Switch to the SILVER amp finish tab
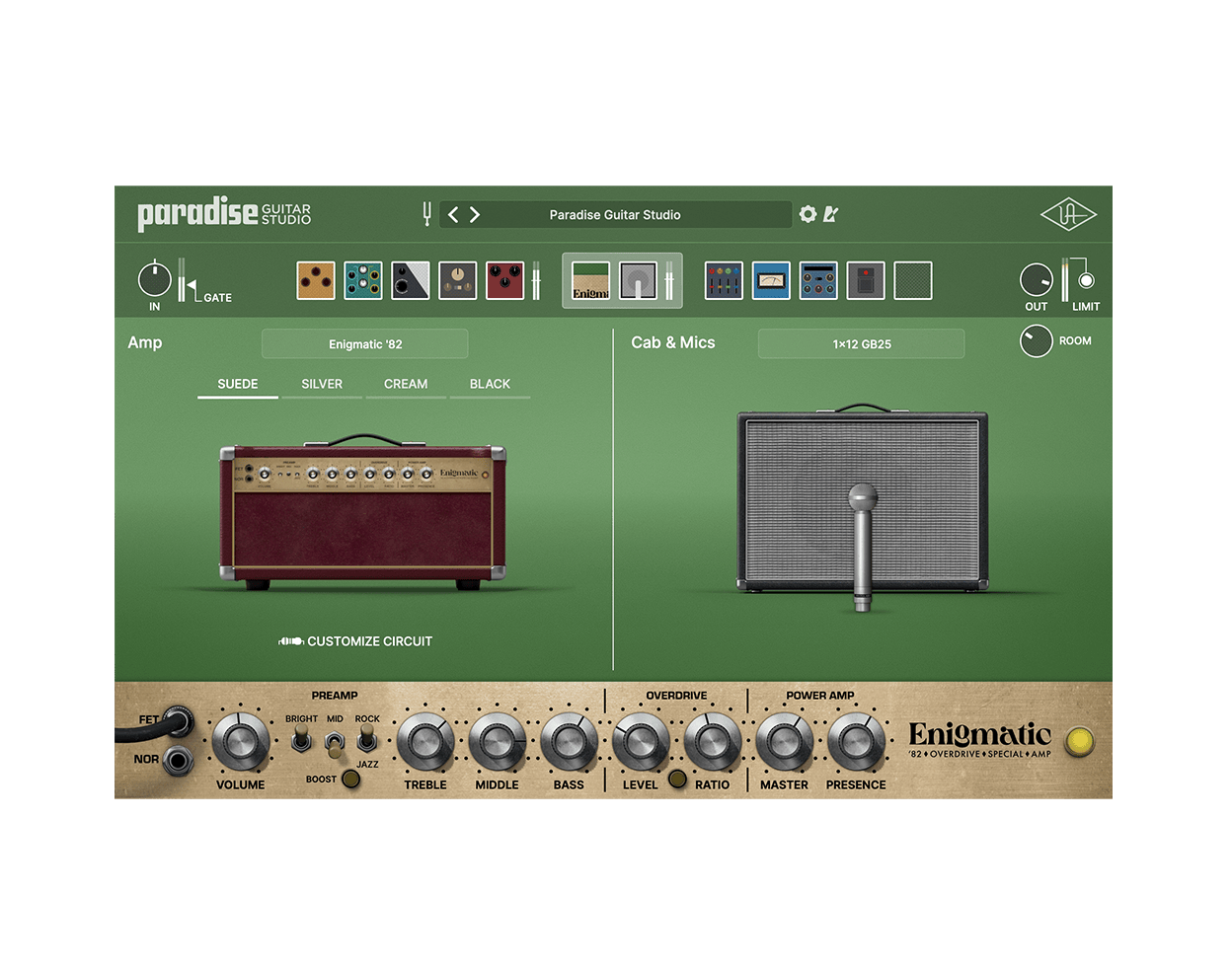1232x967 pixels. 322,384
